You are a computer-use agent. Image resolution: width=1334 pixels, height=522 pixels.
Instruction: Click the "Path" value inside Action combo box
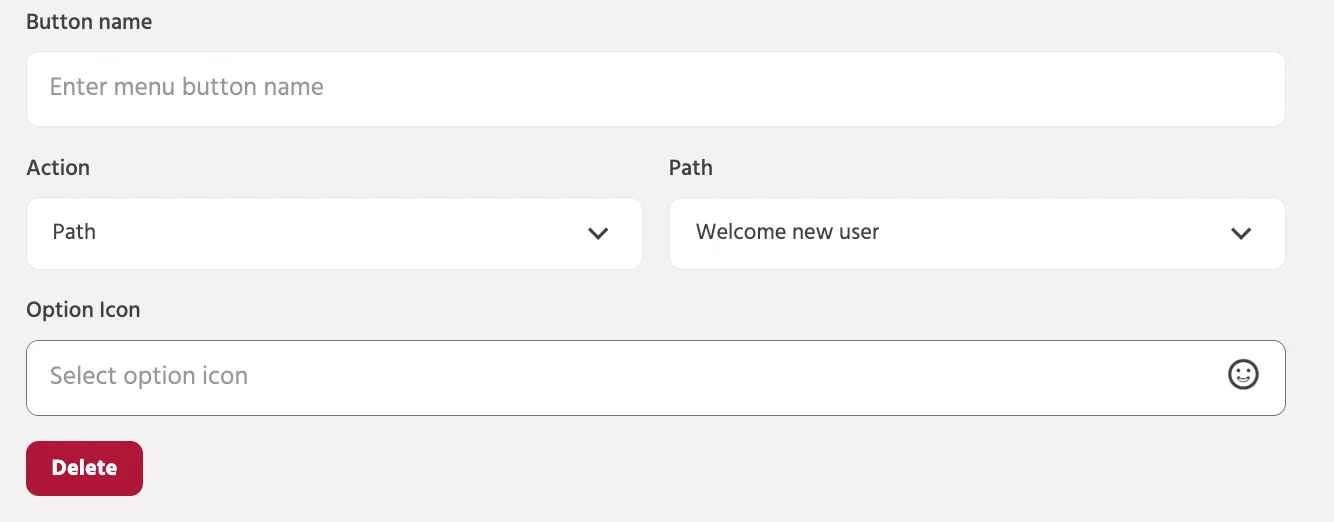(74, 232)
